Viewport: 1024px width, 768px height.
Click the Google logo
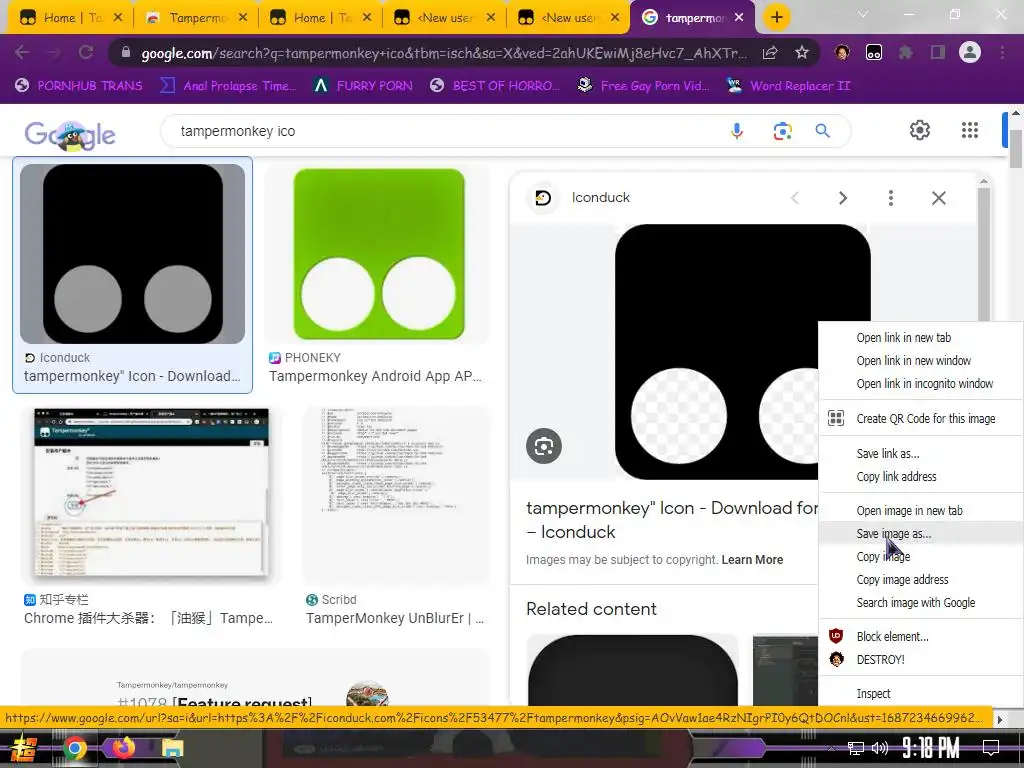pos(70,135)
